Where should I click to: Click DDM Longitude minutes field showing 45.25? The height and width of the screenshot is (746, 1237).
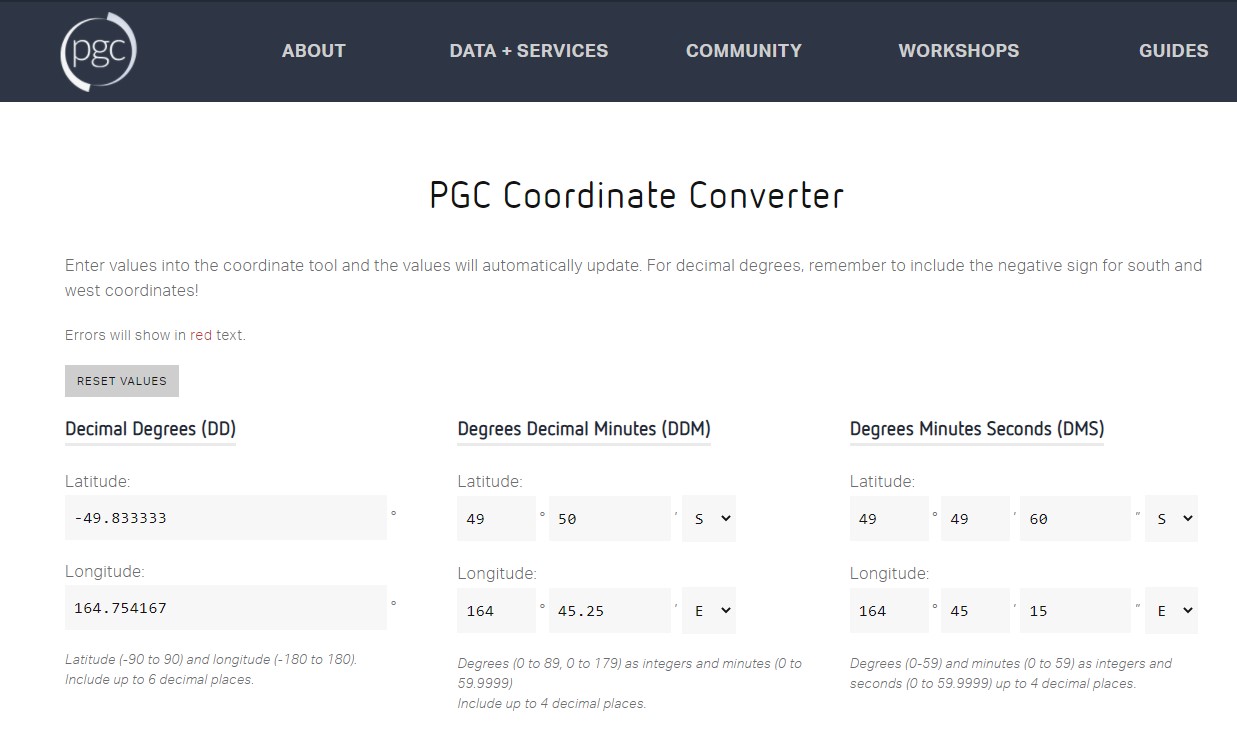tap(609, 610)
